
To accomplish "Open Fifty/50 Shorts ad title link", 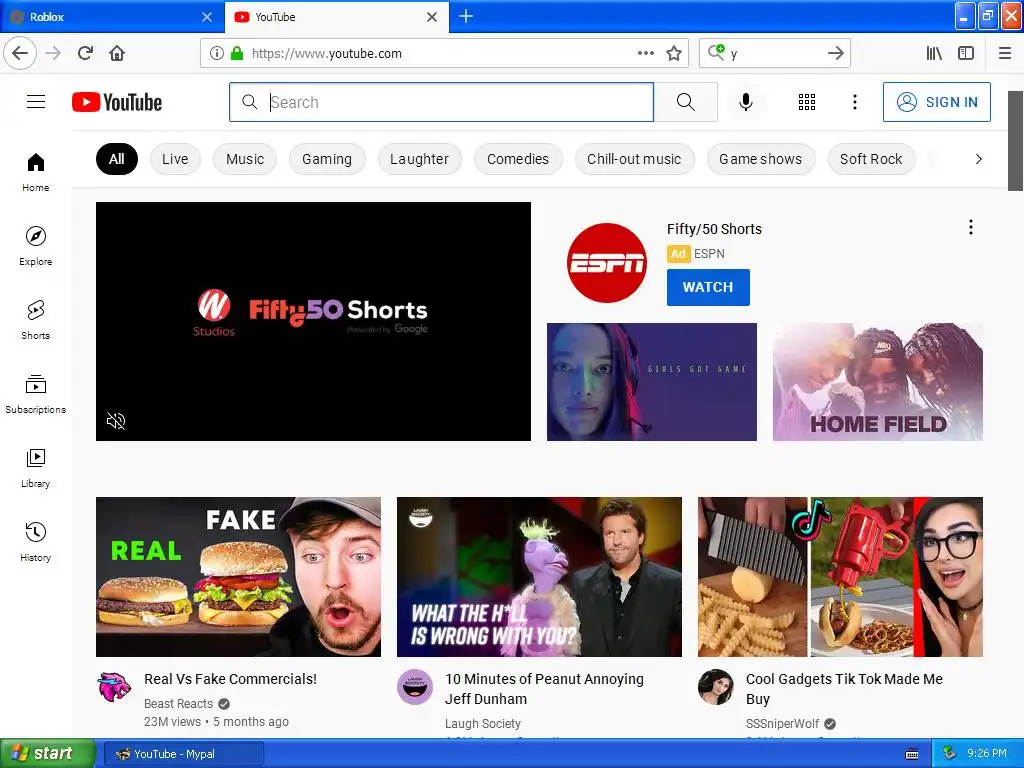I will [714, 229].
